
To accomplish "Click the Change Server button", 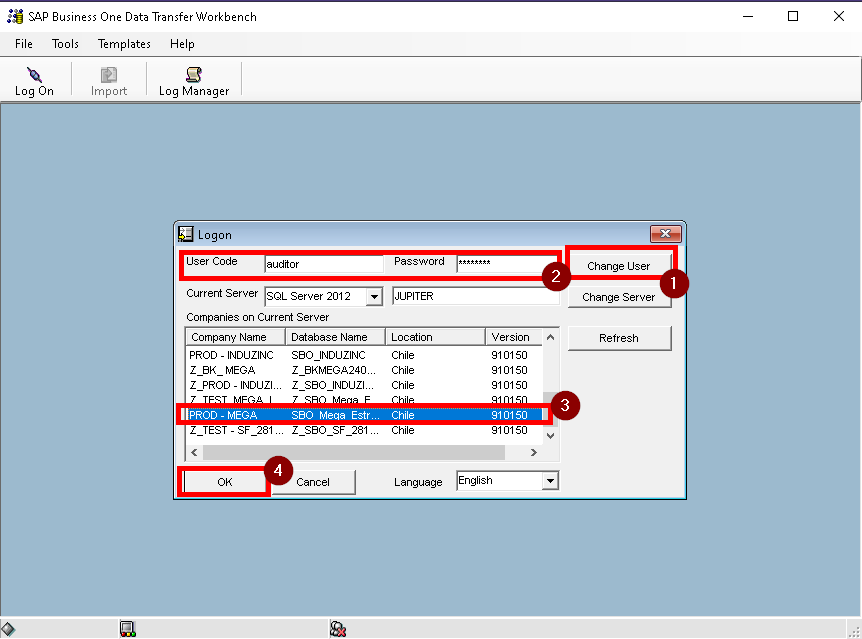I will point(618,297).
